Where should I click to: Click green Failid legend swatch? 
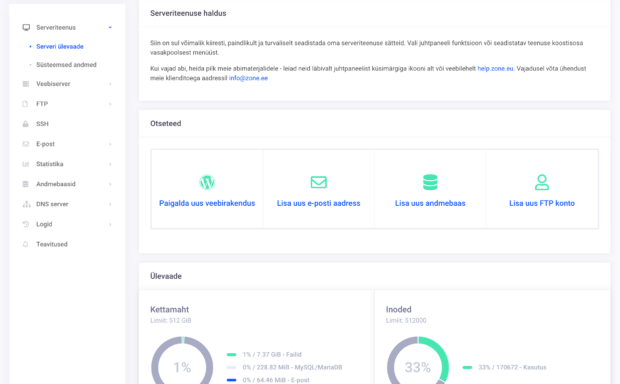coord(231,354)
